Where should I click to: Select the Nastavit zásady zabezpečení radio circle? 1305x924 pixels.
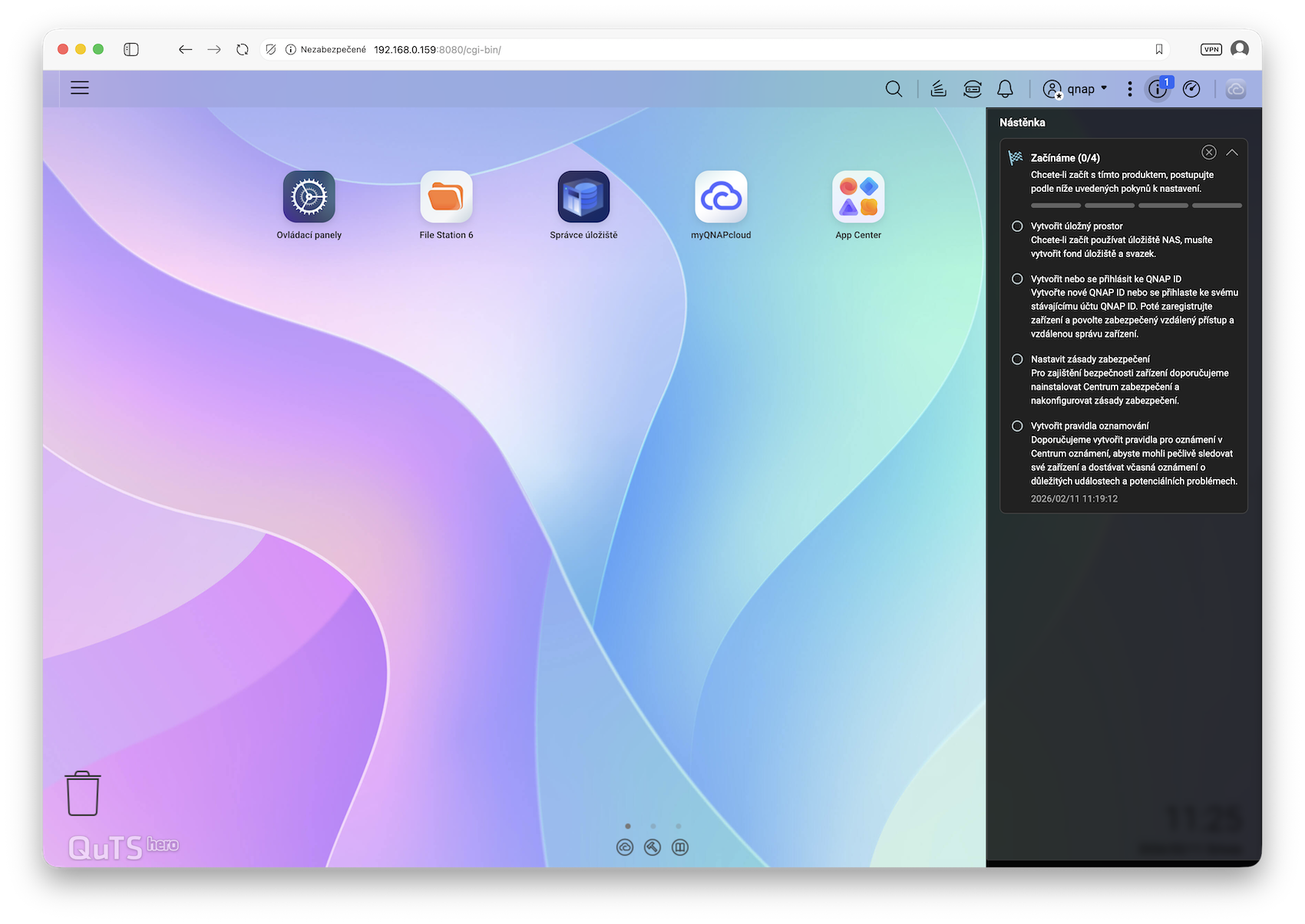click(x=1017, y=359)
